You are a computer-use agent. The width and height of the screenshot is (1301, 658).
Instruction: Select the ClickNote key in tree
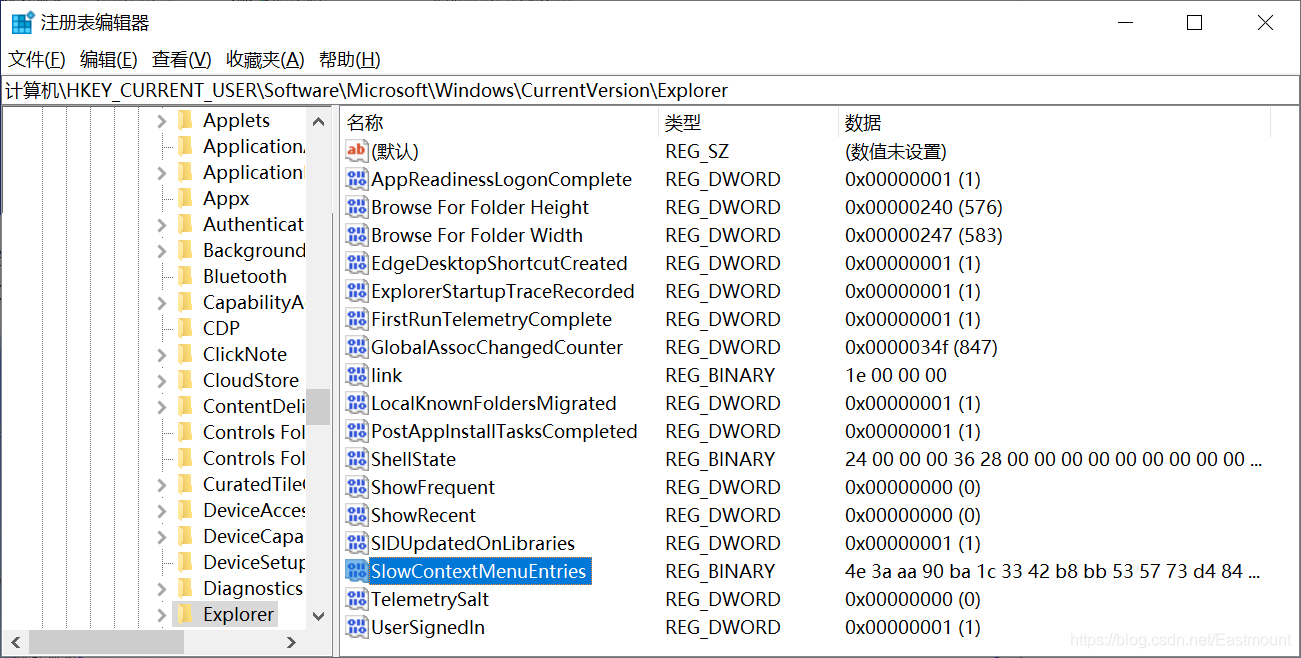point(244,354)
